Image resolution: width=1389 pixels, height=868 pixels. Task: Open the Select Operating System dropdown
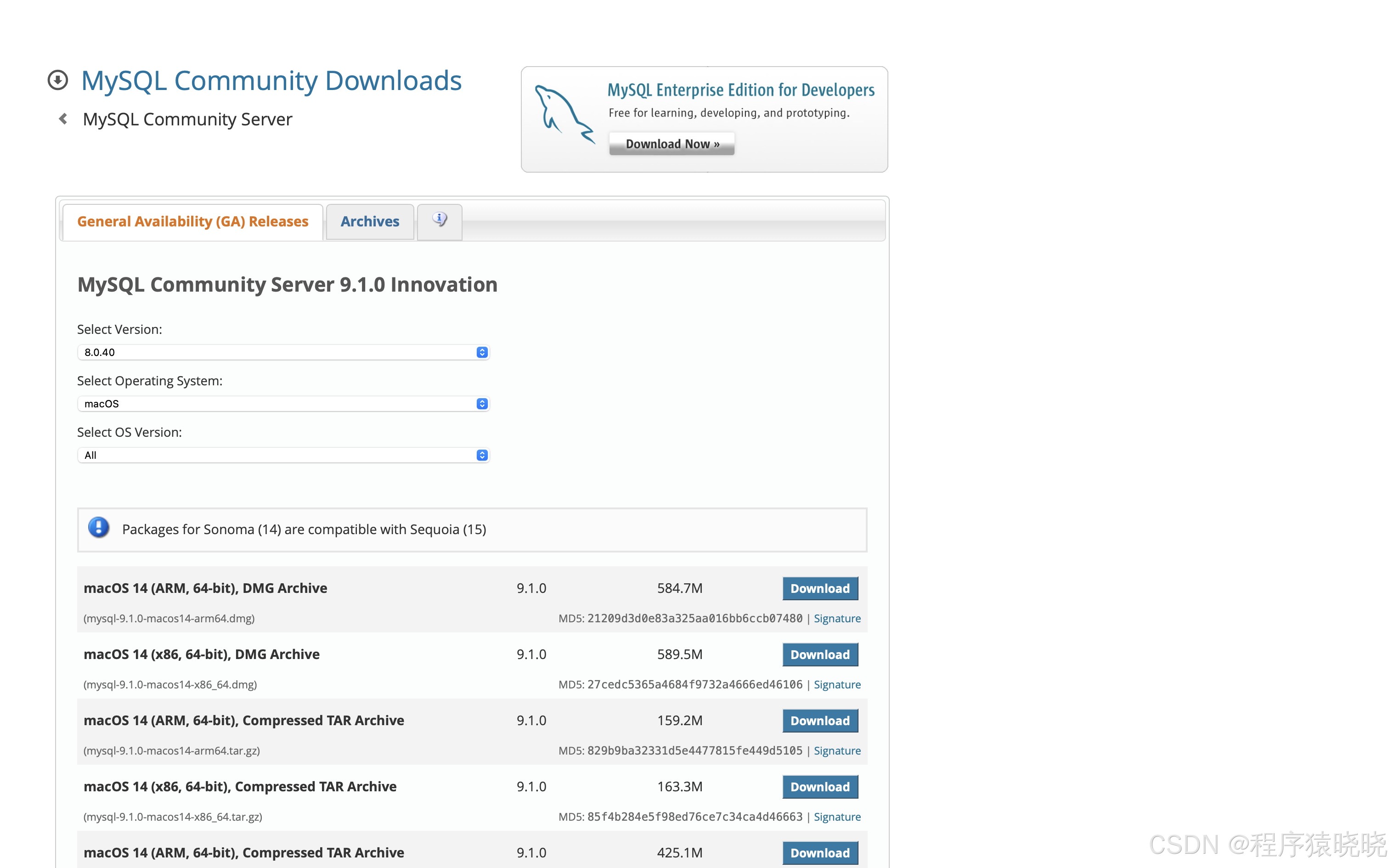pos(283,404)
